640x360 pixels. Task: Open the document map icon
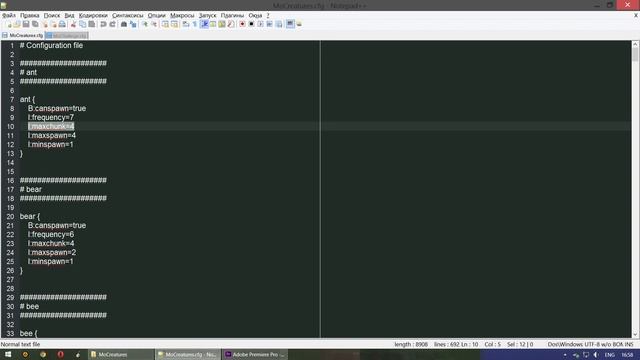[222, 24]
